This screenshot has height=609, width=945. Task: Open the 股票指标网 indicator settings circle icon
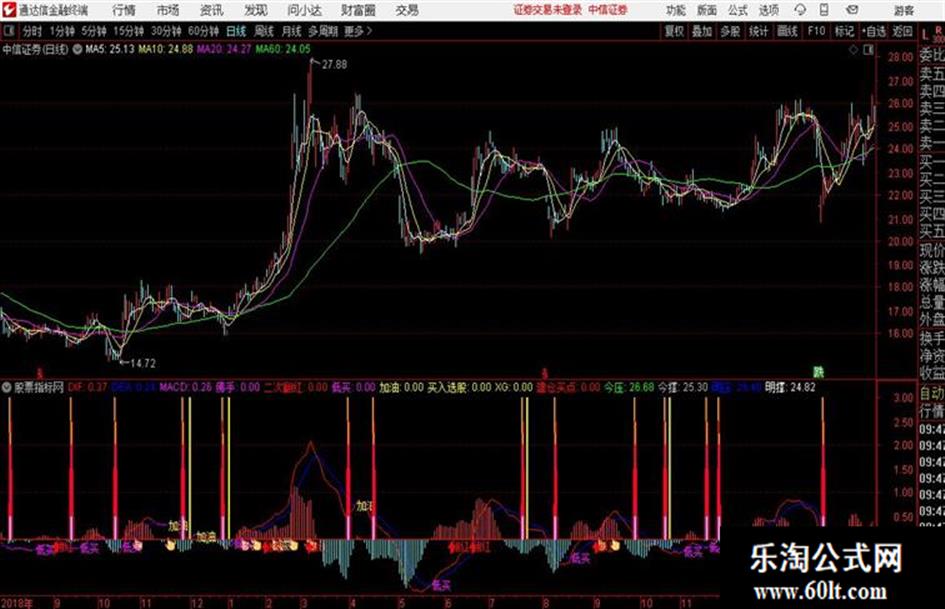[x=7, y=387]
